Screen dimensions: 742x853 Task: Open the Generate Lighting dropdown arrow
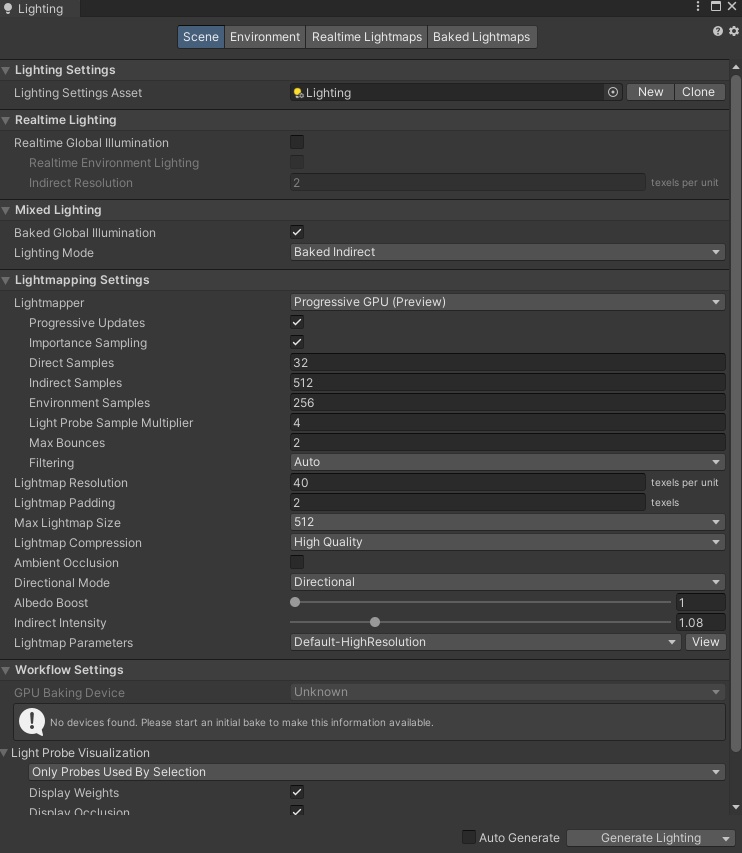coord(726,838)
